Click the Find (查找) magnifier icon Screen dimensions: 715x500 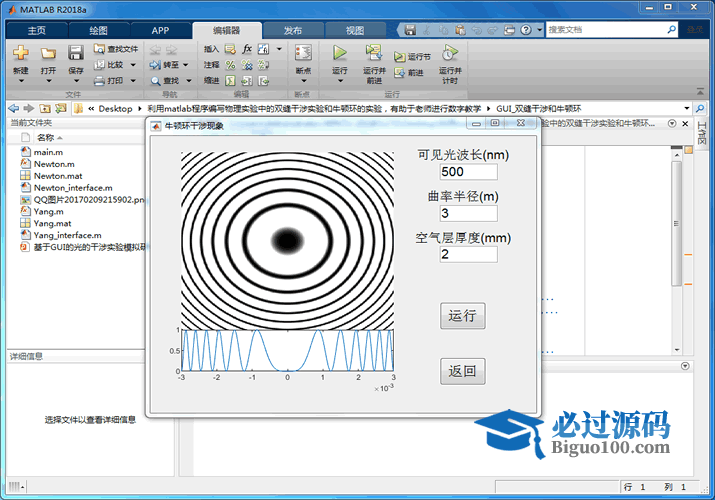[x=155, y=81]
